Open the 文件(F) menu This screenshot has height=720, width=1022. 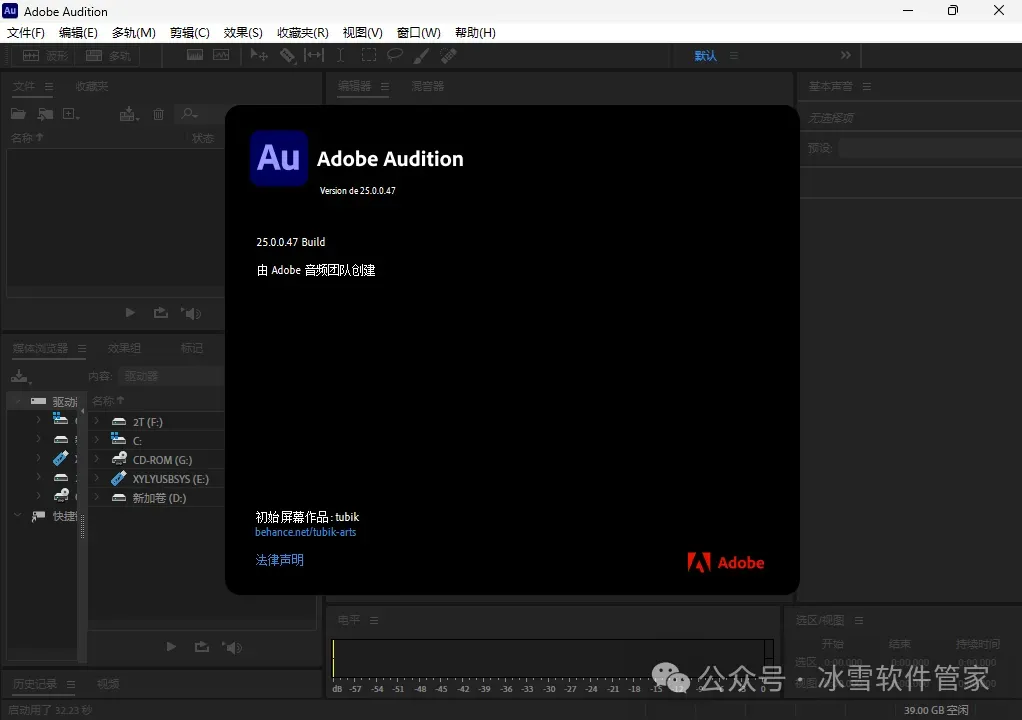coord(25,33)
